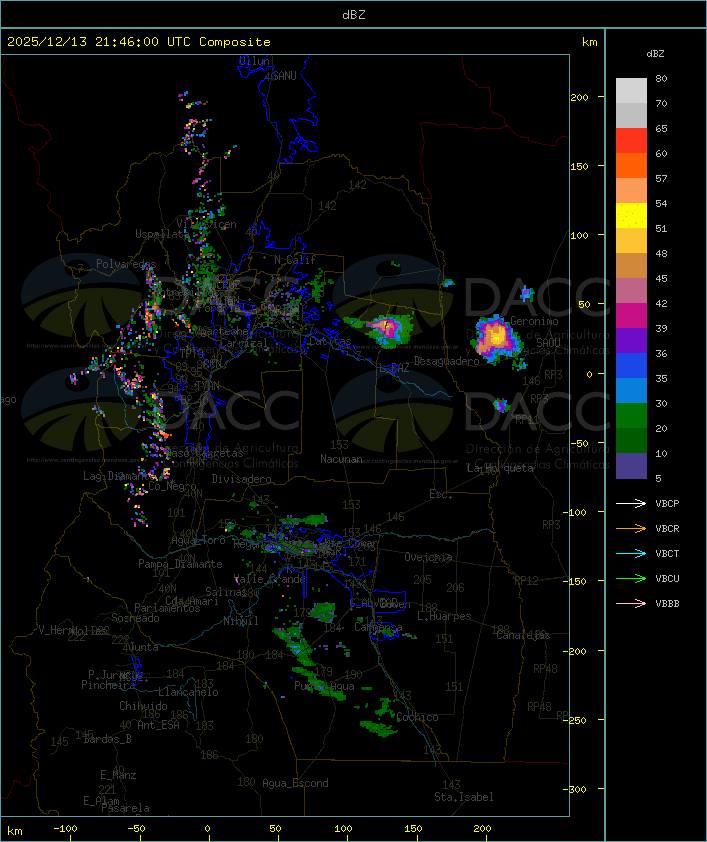Click the -300 tick on right axis
The height and width of the screenshot is (842, 707).
[577, 789]
